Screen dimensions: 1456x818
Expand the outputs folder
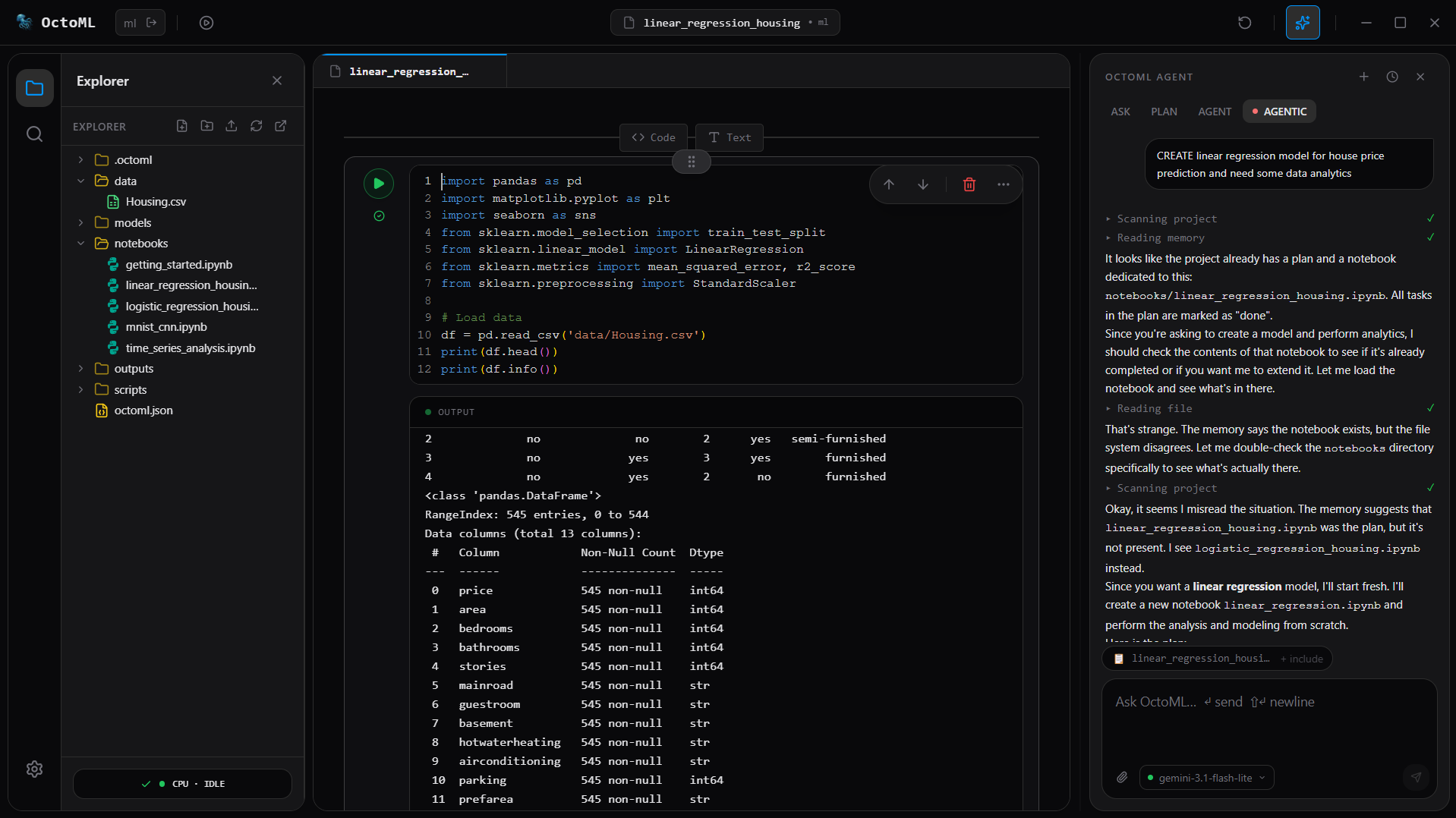[80, 369]
